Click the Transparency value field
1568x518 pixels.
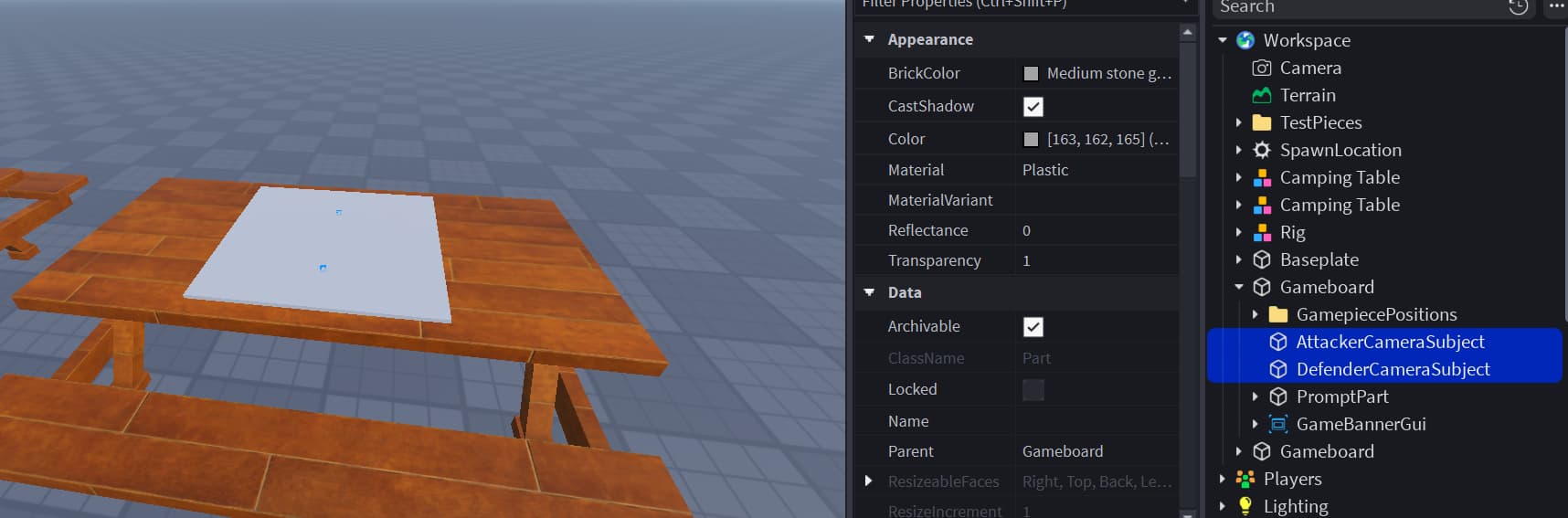pyautogui.click(x=1097, y=260)
